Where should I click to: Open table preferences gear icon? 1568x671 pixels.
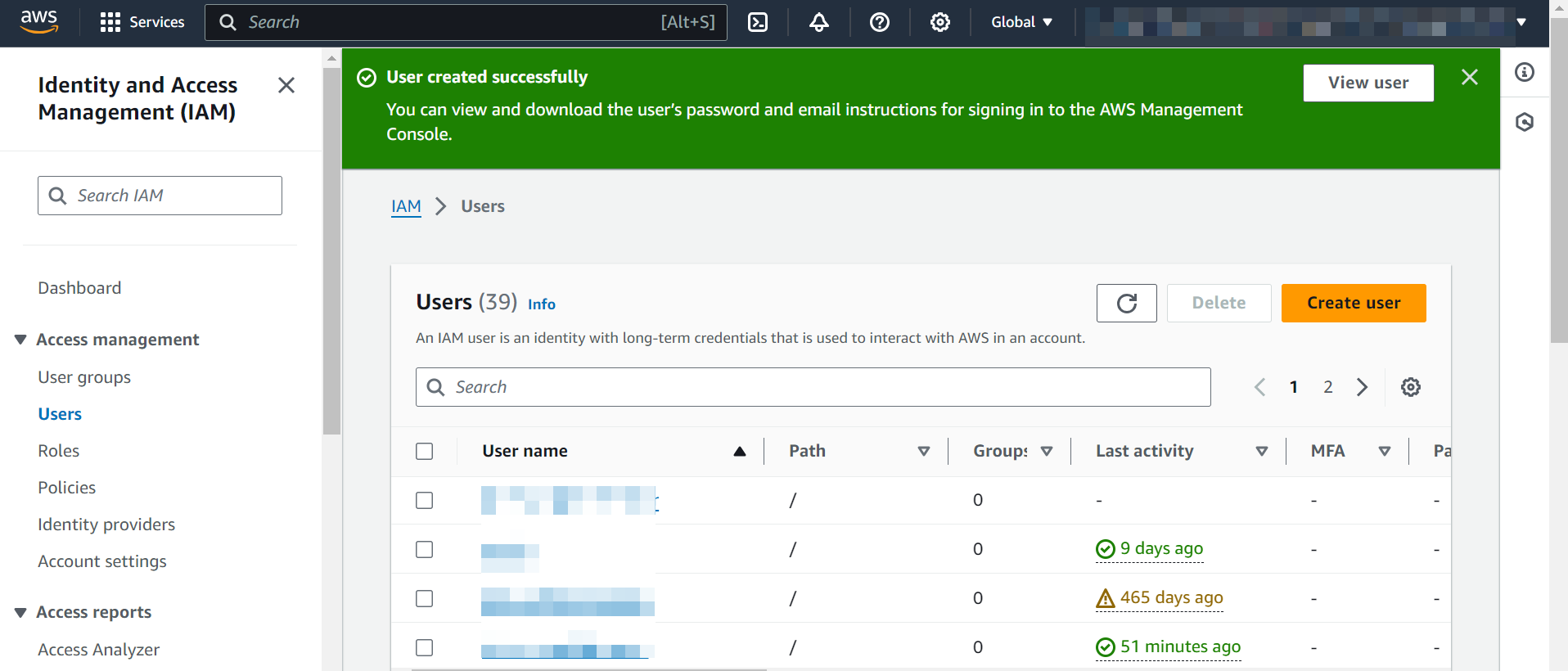click(1411, 387)
